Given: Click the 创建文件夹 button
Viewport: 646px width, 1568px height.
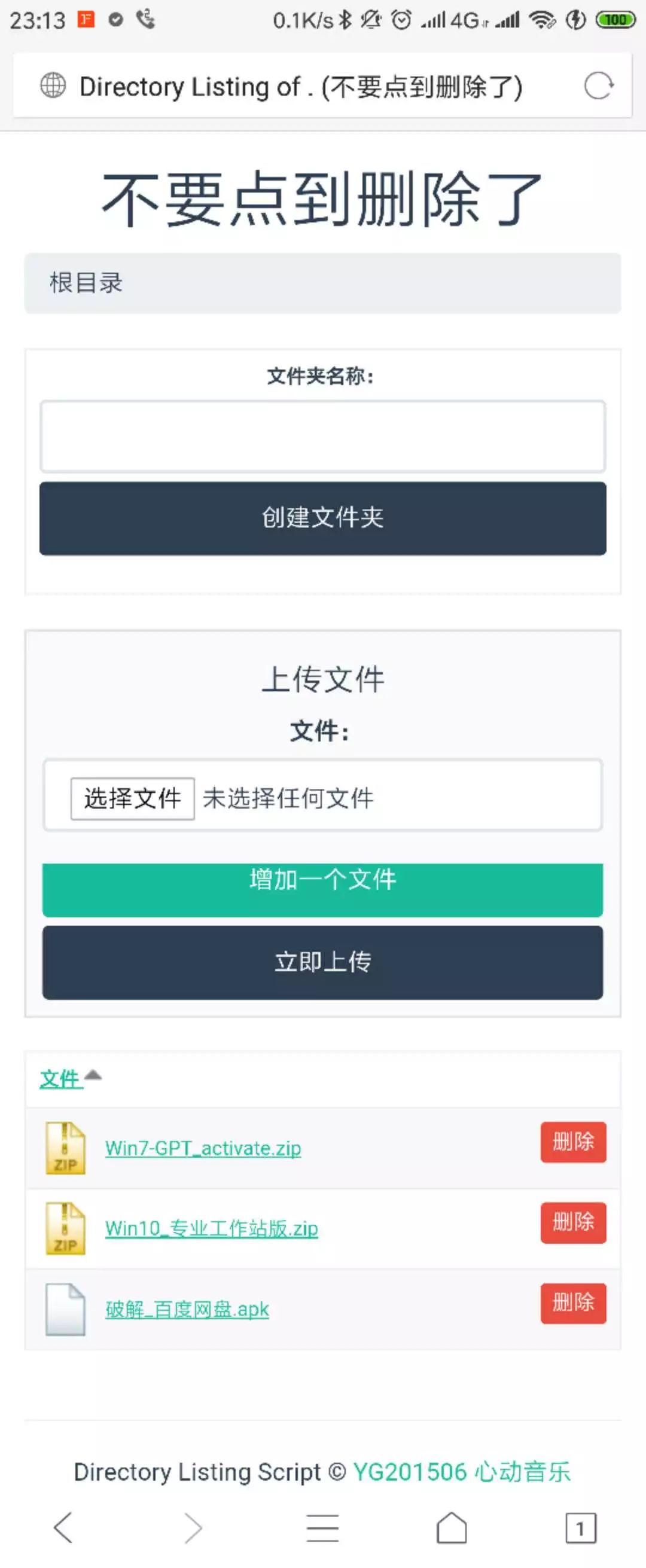Looking at the screenshot, I should [x=322, y=518].
